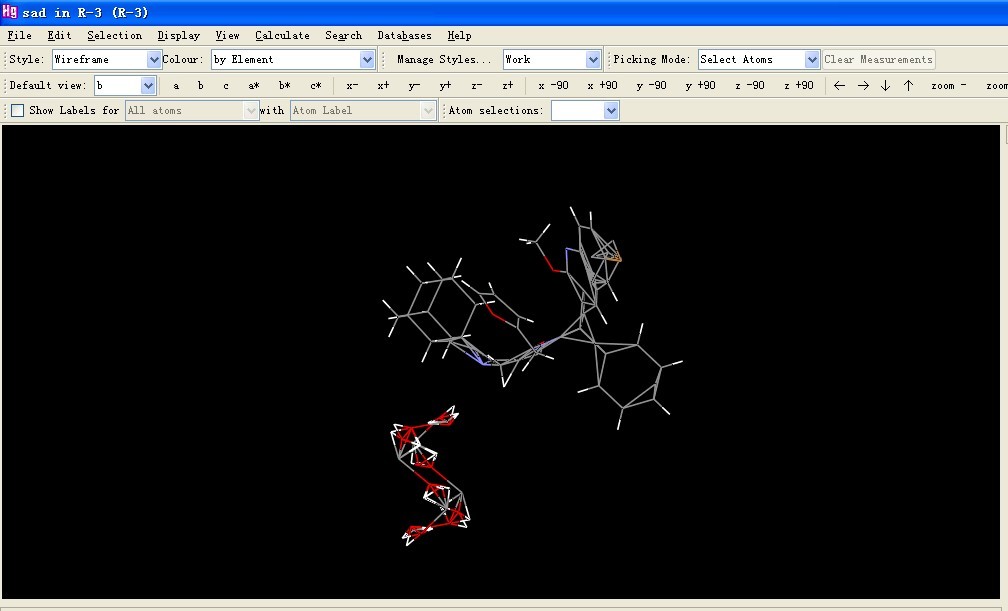Expand the Atom selections dropdown
This screenshot has width=1008, height=611.
[x=611, y=111]
